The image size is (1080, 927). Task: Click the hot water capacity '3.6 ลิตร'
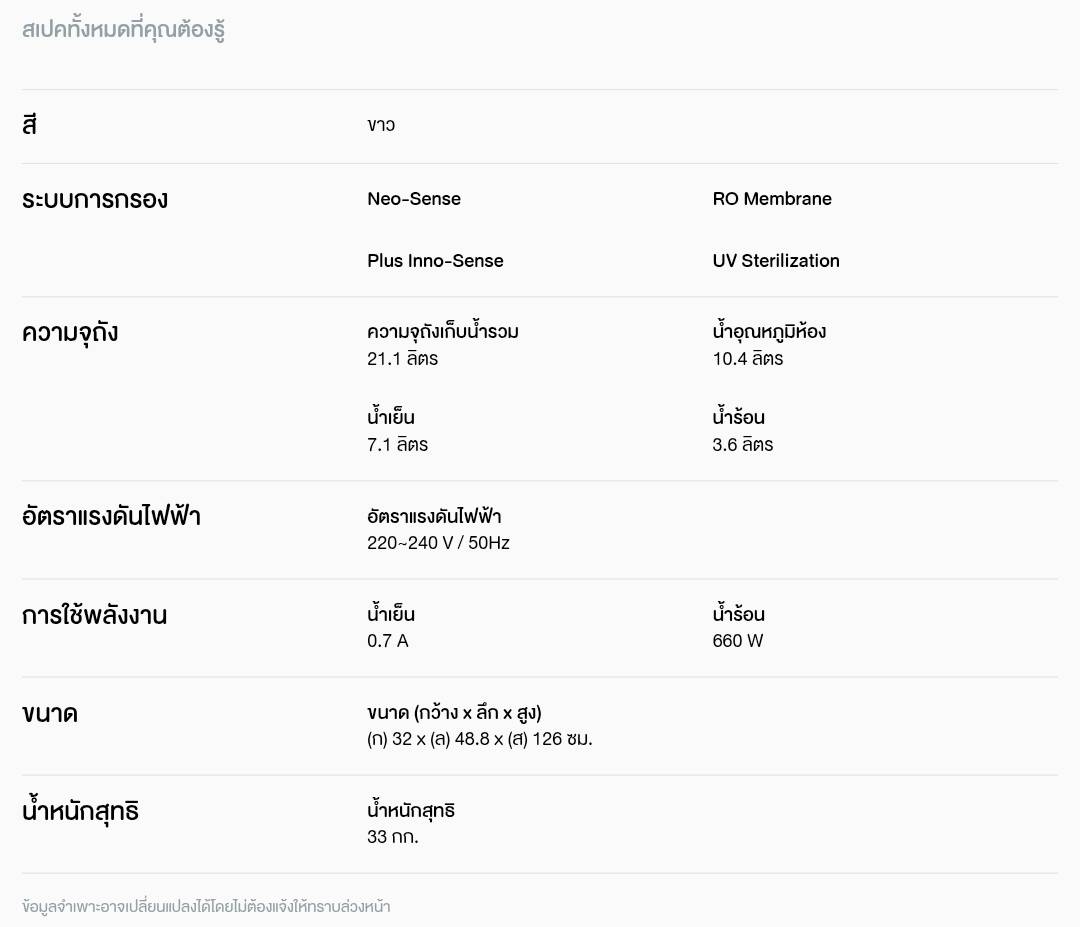tap(743, 444)
